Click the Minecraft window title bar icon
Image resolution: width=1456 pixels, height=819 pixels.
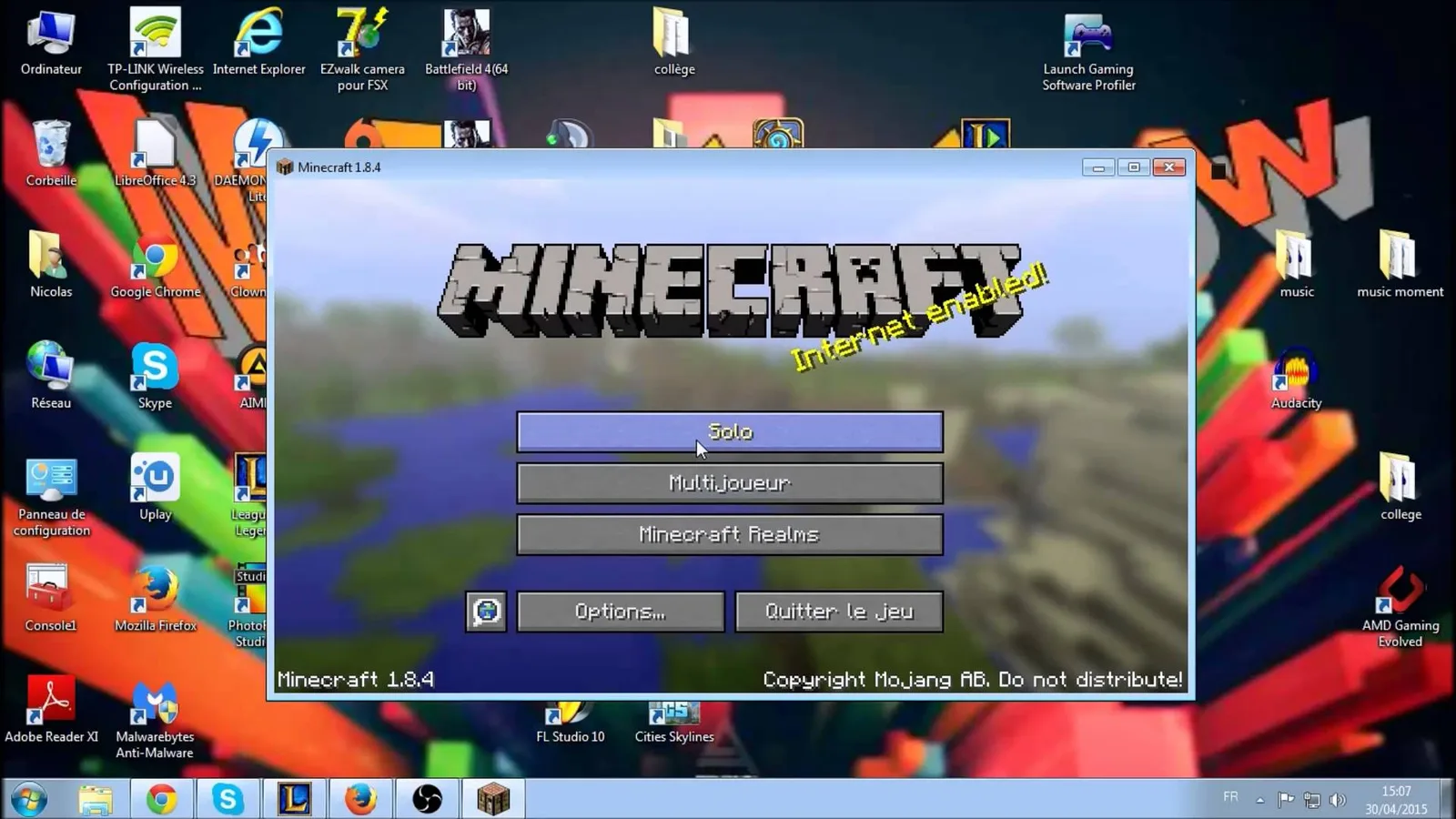[285, 167]
